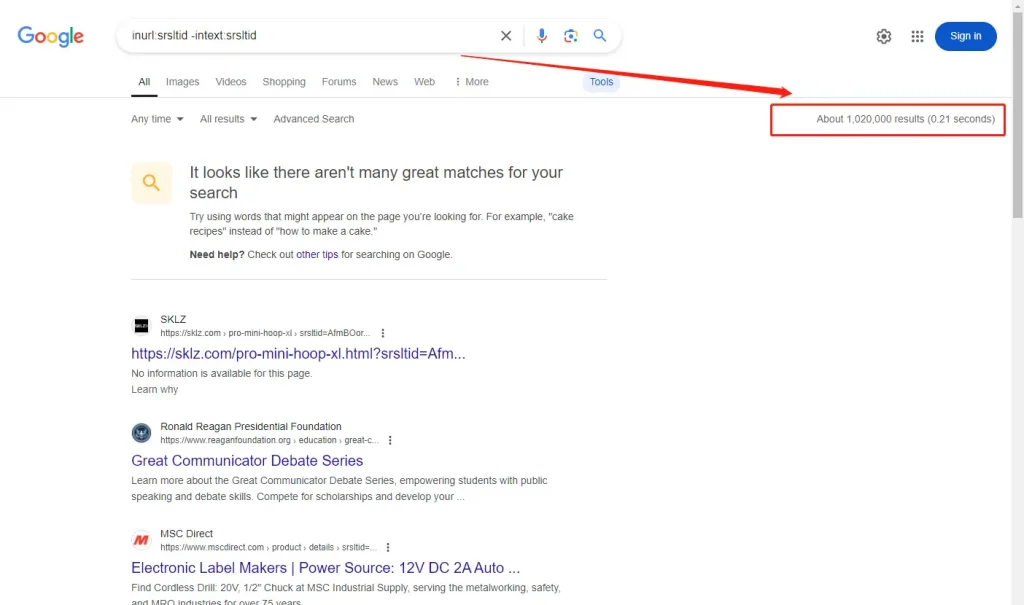
Task: Click the Ronald Reagan Foundation favicon
Action: pyautogui.click(x=141, y=433)
